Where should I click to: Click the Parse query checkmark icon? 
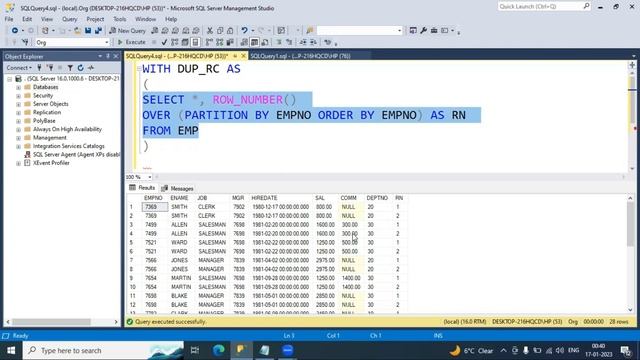(164, 42)
